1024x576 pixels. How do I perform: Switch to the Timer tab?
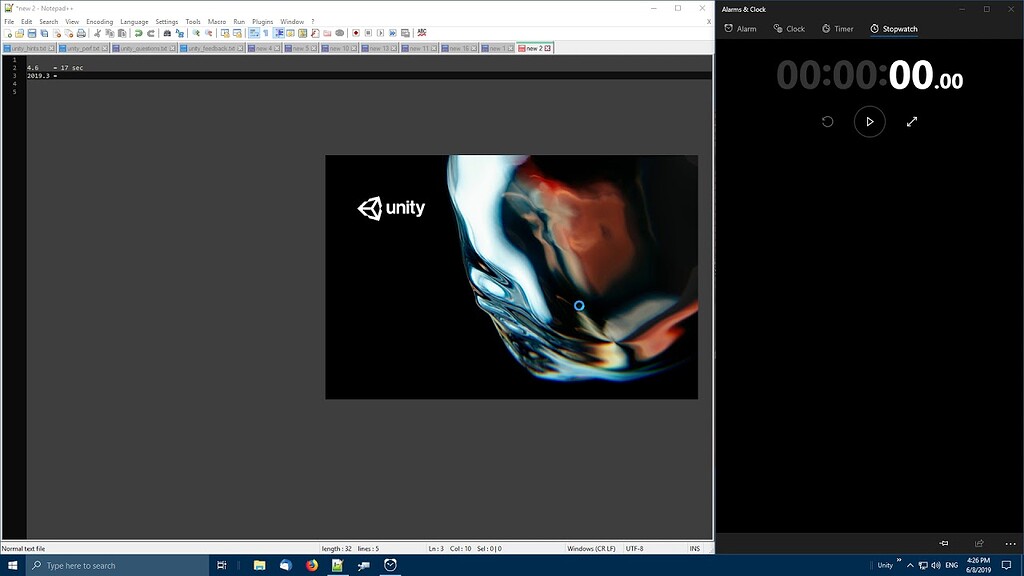[836, 28]
